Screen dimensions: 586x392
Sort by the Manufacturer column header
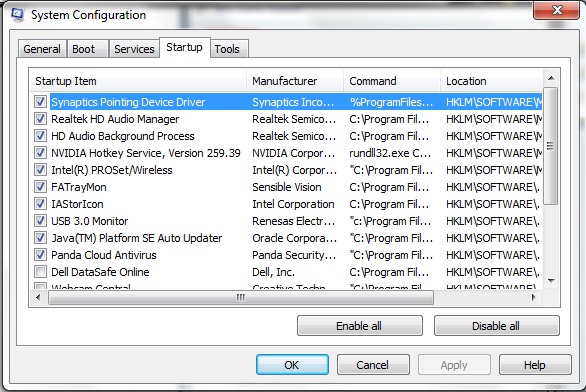click(295, 81)
